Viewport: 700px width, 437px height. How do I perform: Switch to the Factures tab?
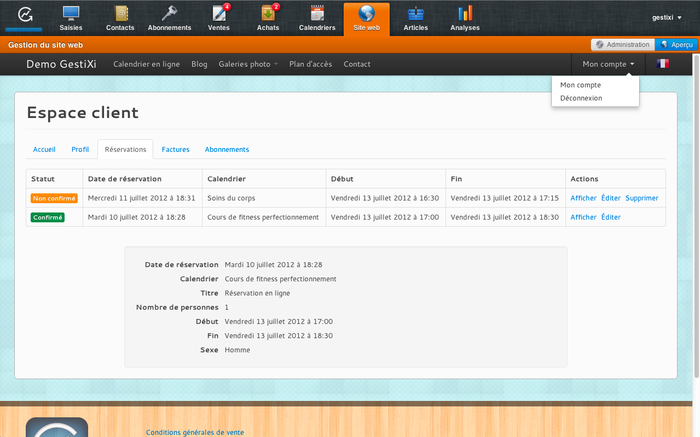[175, 149]
